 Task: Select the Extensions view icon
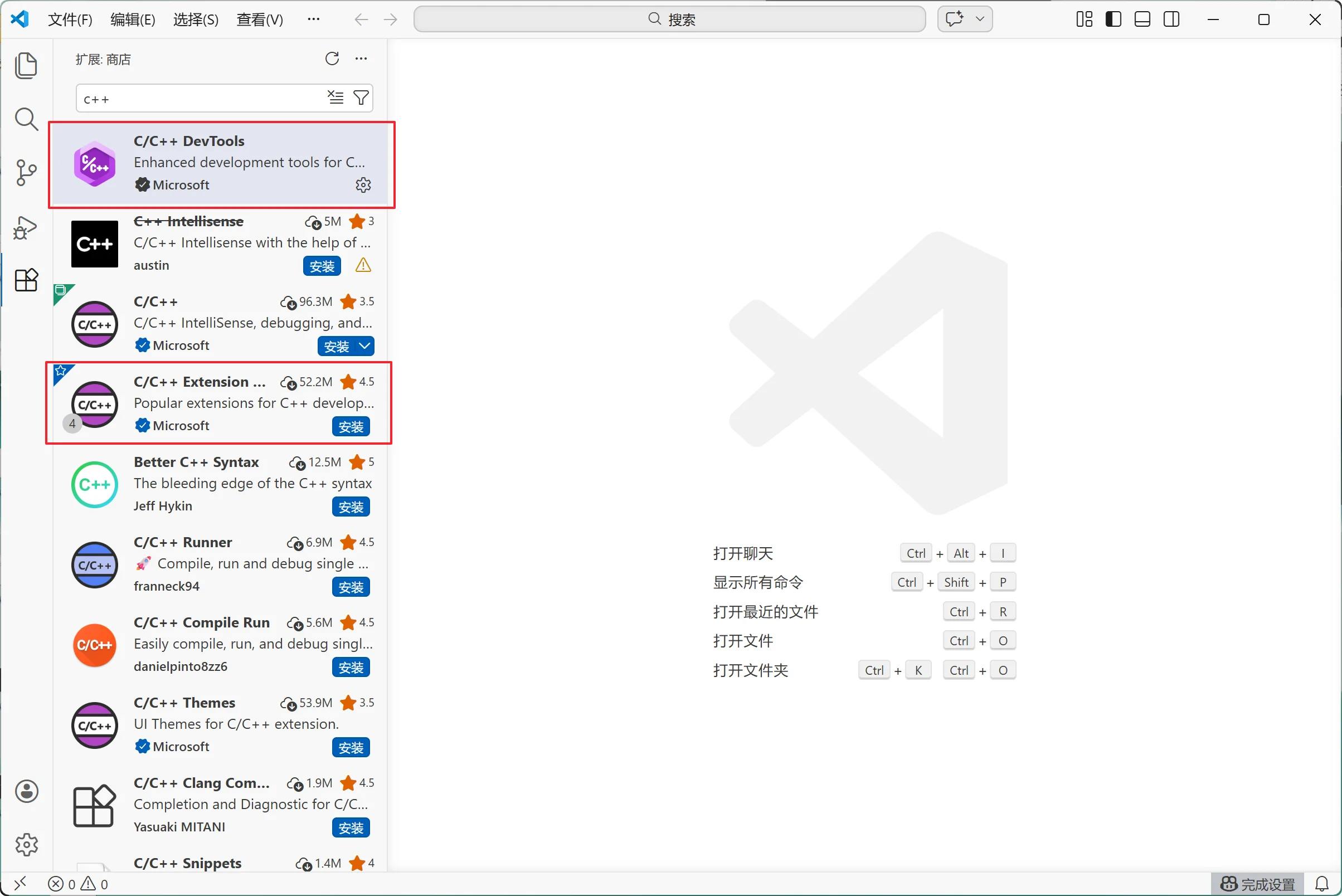26,280
